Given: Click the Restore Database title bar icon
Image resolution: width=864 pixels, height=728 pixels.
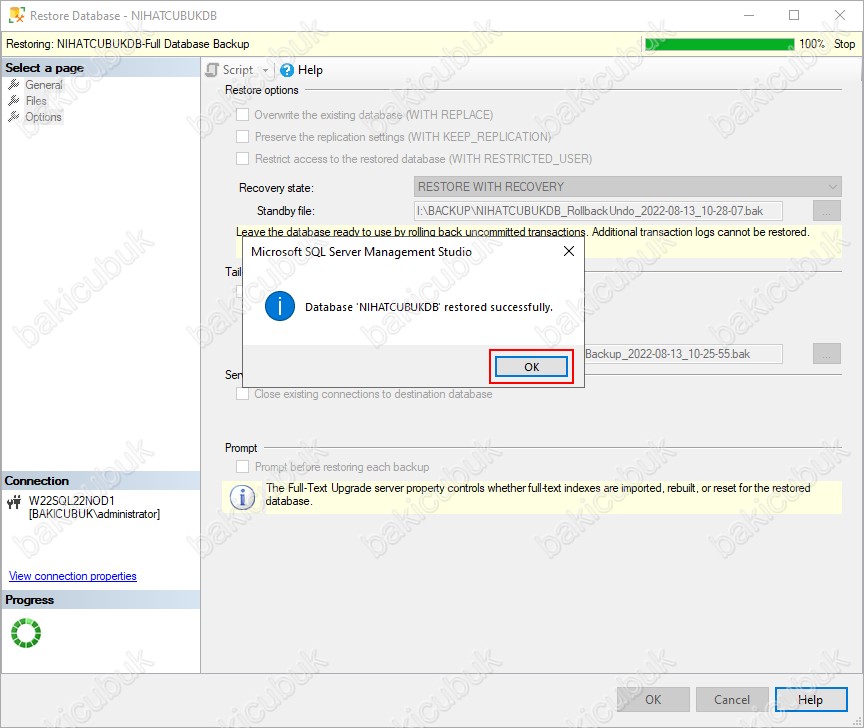Looking at the screenshot, I should tap(17, 15).
